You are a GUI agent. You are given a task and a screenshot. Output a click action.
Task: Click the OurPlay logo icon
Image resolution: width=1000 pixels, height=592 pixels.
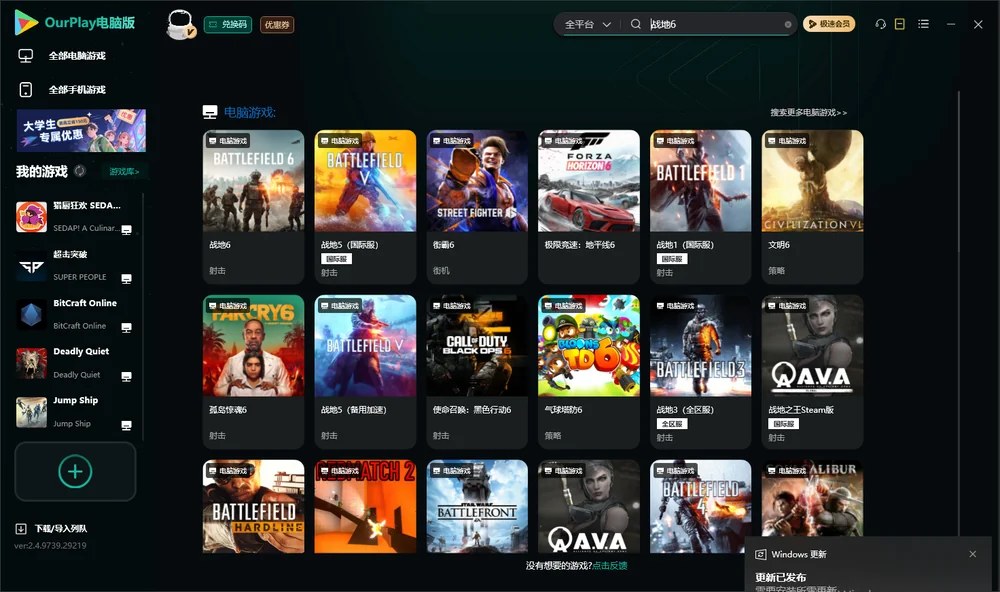click(26, 22)
